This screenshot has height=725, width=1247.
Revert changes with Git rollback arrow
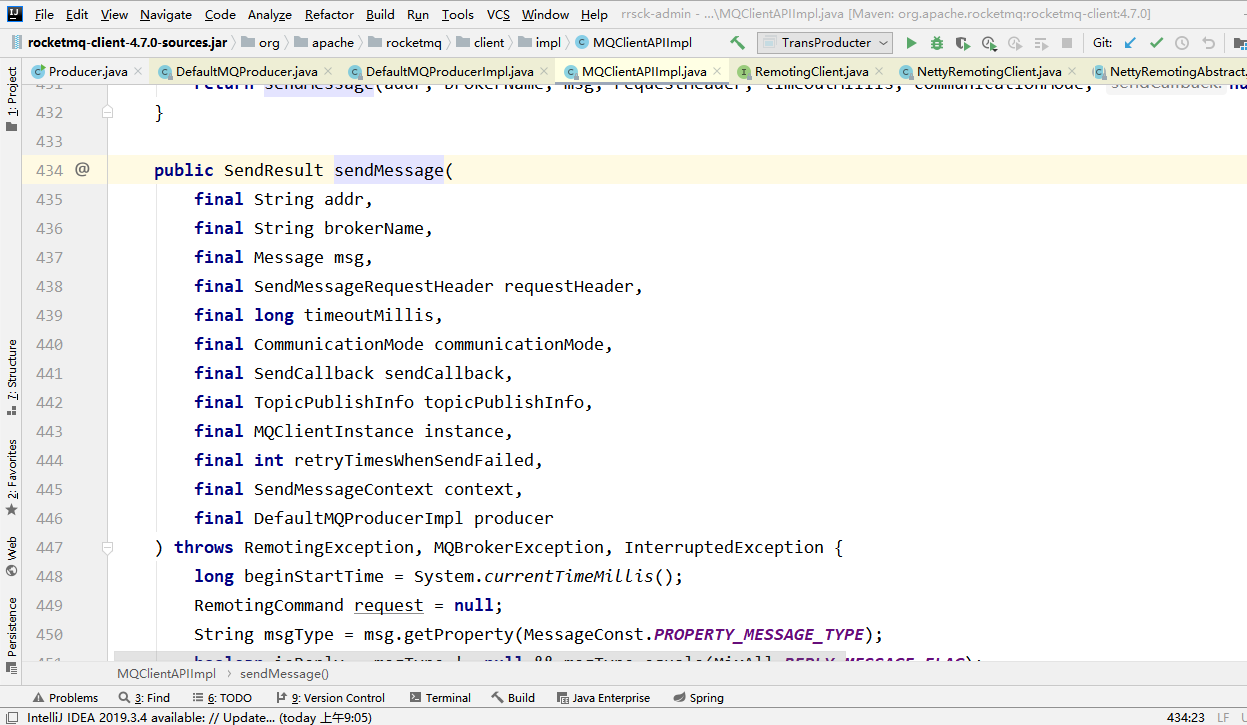point(1208,43)
